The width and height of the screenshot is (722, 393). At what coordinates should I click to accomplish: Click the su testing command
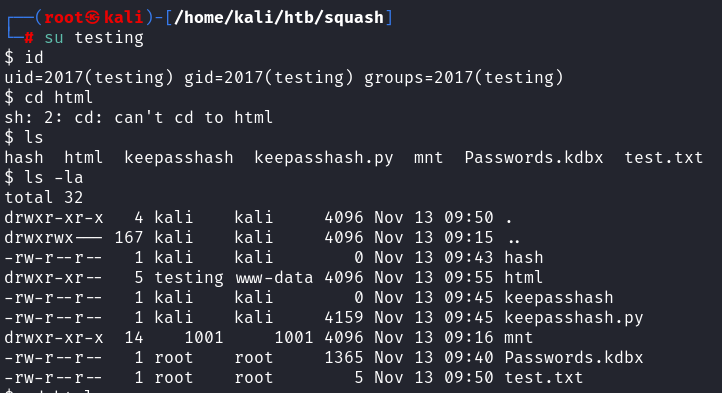pyautogui.click(x=94, y=37)
